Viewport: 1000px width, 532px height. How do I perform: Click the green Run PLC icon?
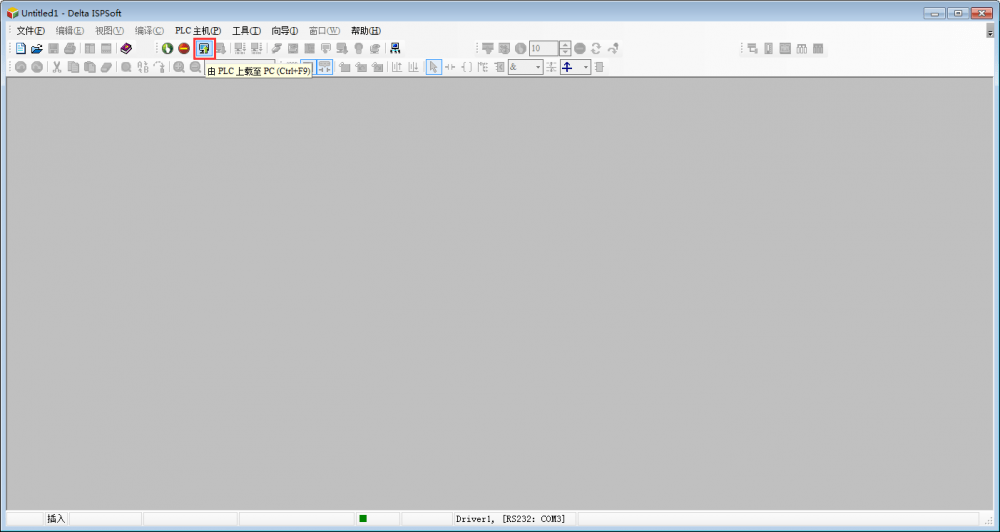168,48
